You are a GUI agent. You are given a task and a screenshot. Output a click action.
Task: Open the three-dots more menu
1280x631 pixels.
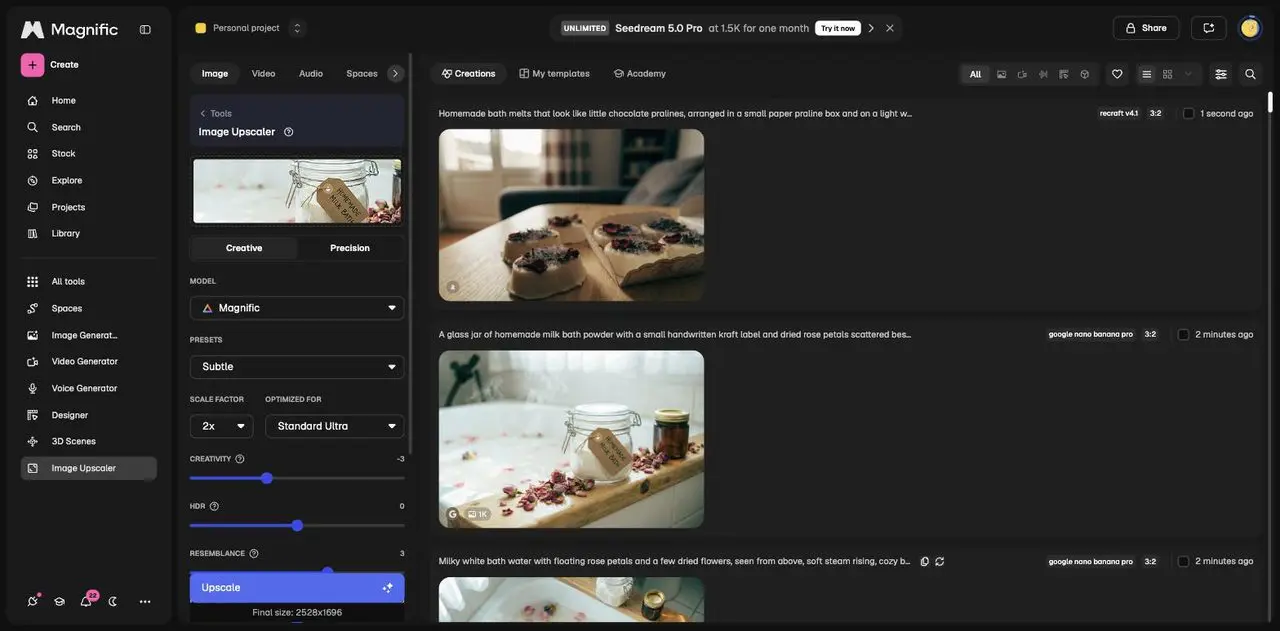pos(145,601)
